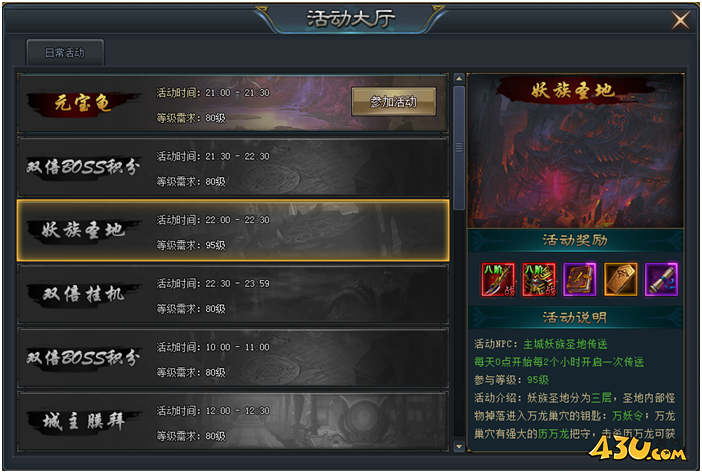This screenshot has height=473, width=702.
Task: Select the 21:30 双倍BOSS积分 activity row
Action: point(233,167)
